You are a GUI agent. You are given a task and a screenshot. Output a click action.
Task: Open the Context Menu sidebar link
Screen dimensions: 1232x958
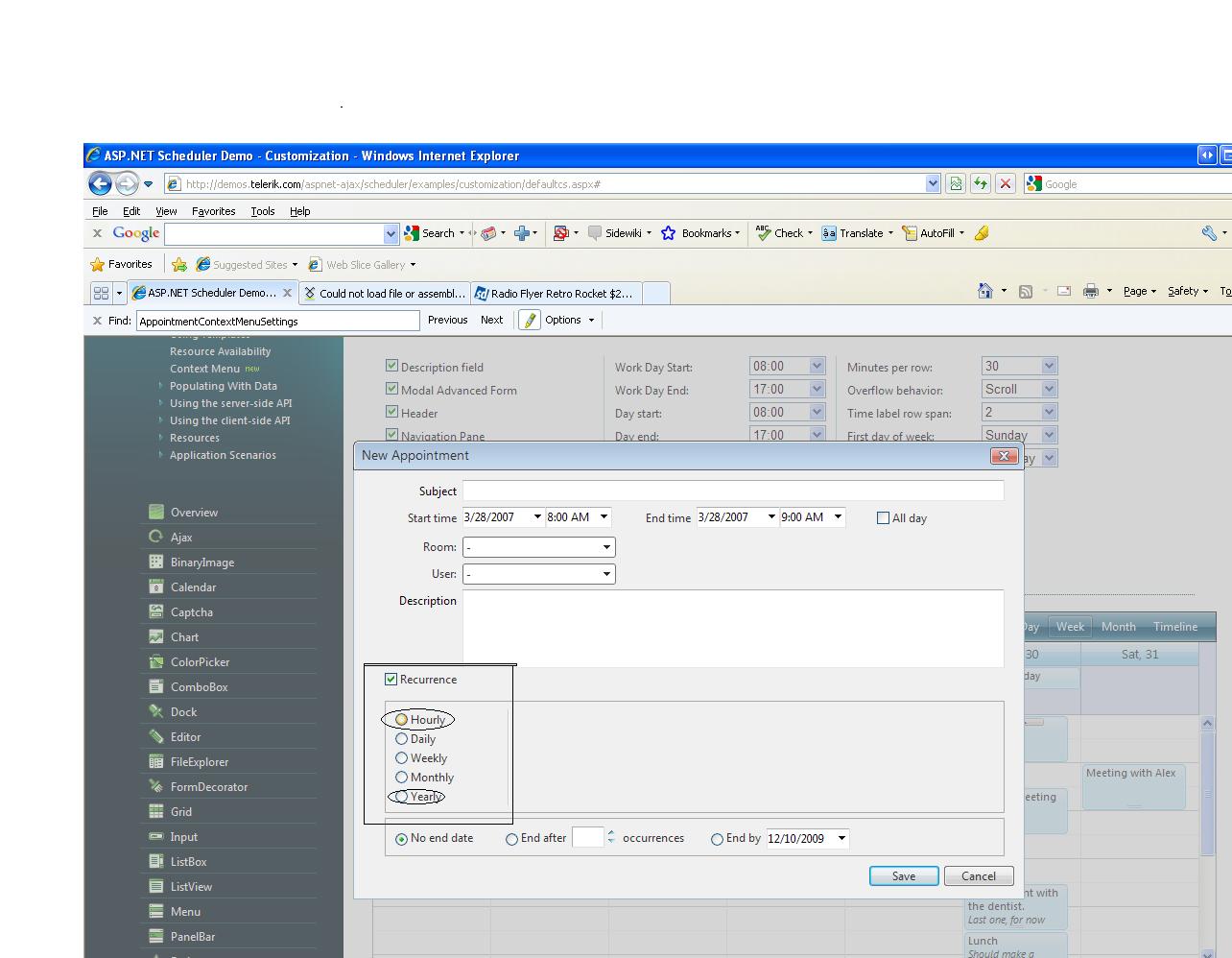[204, 369]
